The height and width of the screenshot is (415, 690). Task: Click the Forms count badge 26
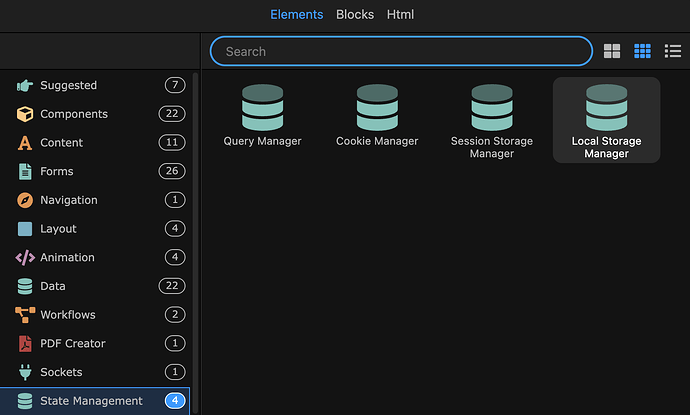[x=172, y=171]
